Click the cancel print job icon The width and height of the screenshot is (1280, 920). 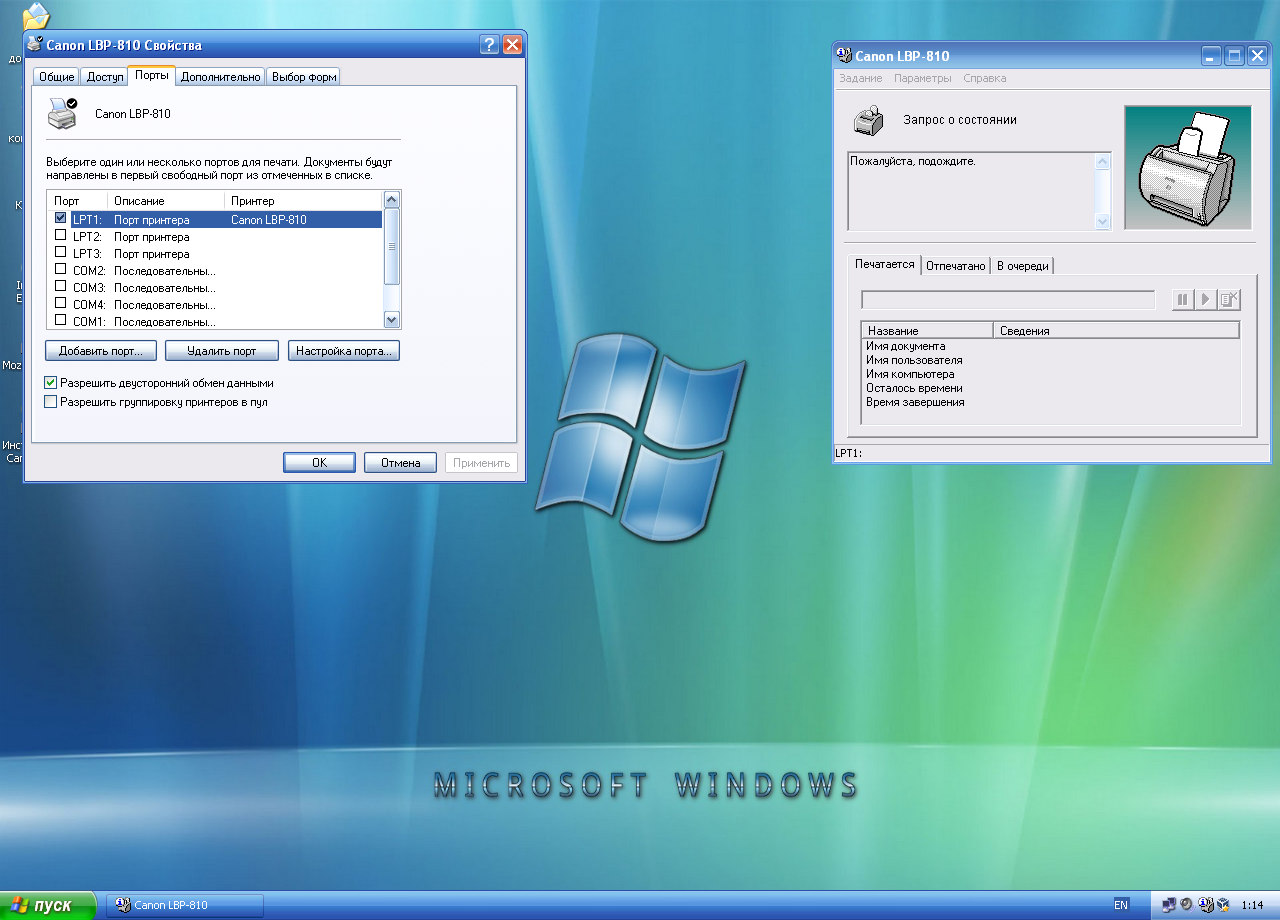pos(1229,299)
